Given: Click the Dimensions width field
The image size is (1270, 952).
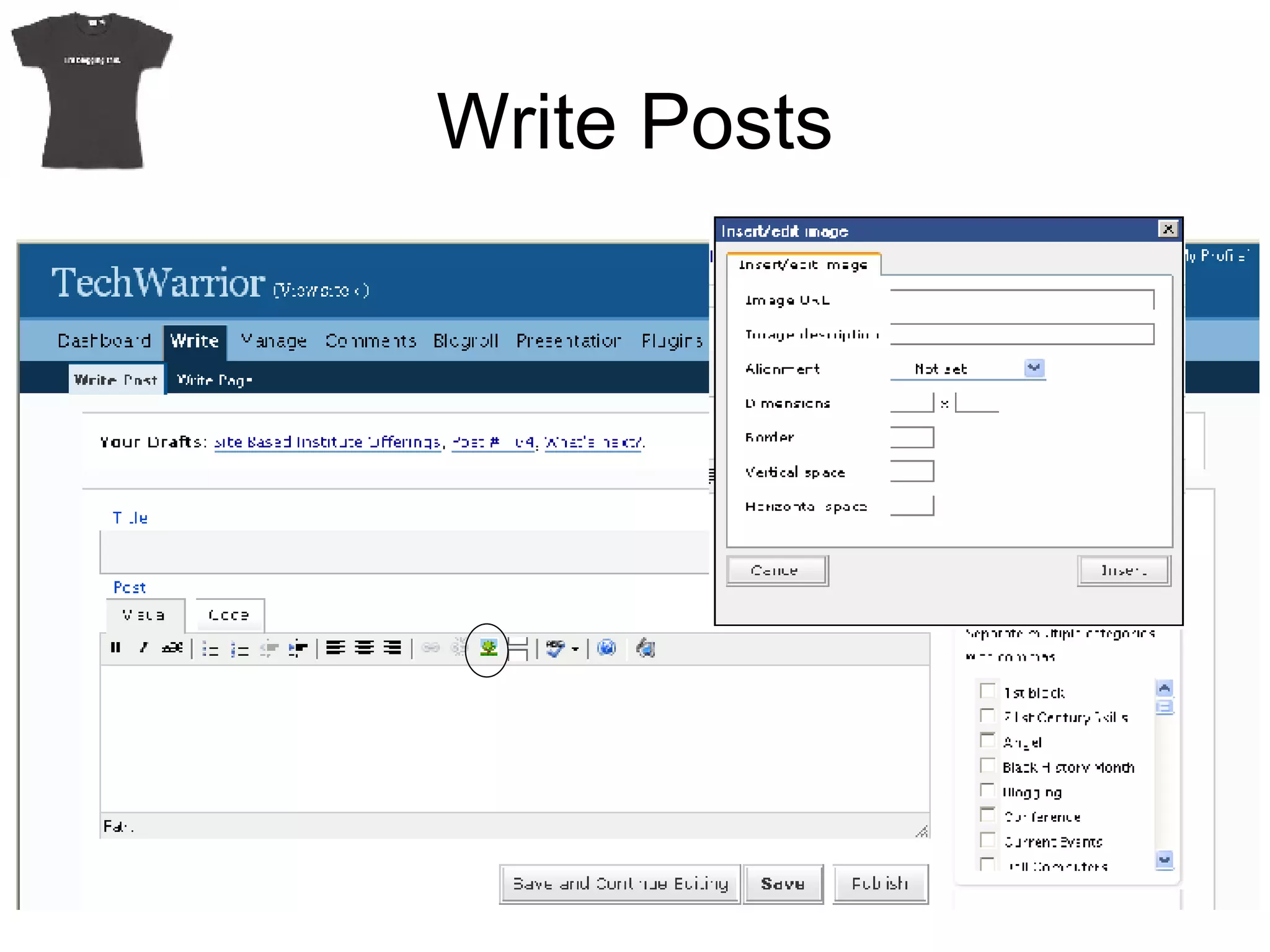Looking at the screenshot, I should 912,403.
